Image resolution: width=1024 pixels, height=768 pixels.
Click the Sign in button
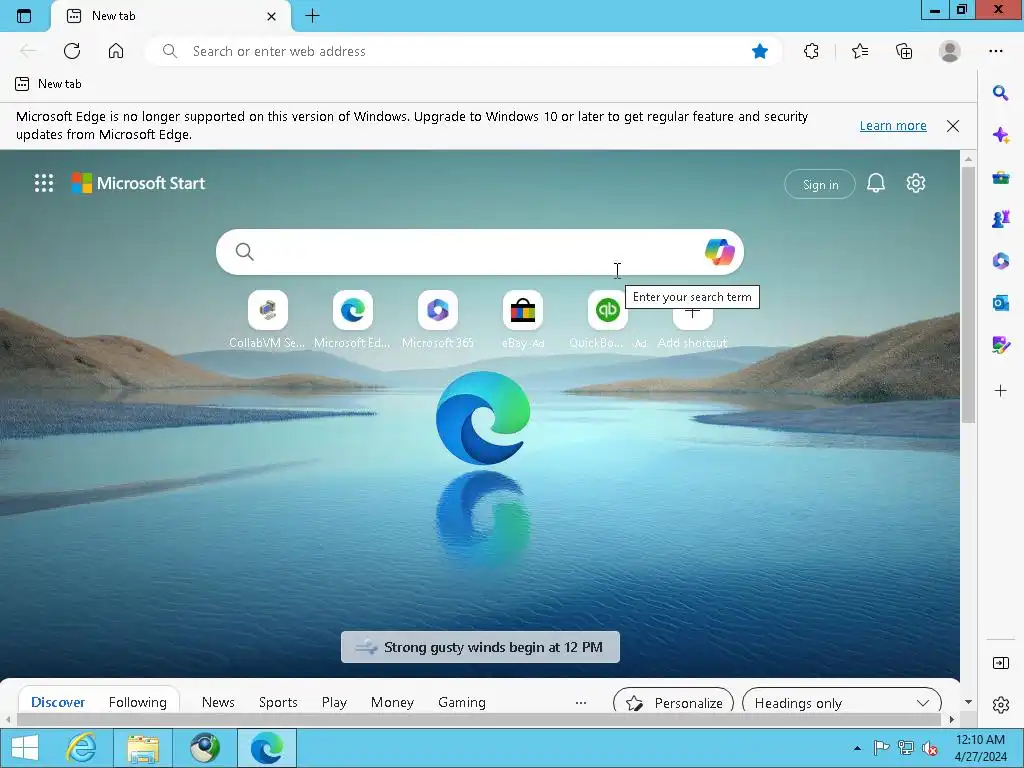pos(820,185)
